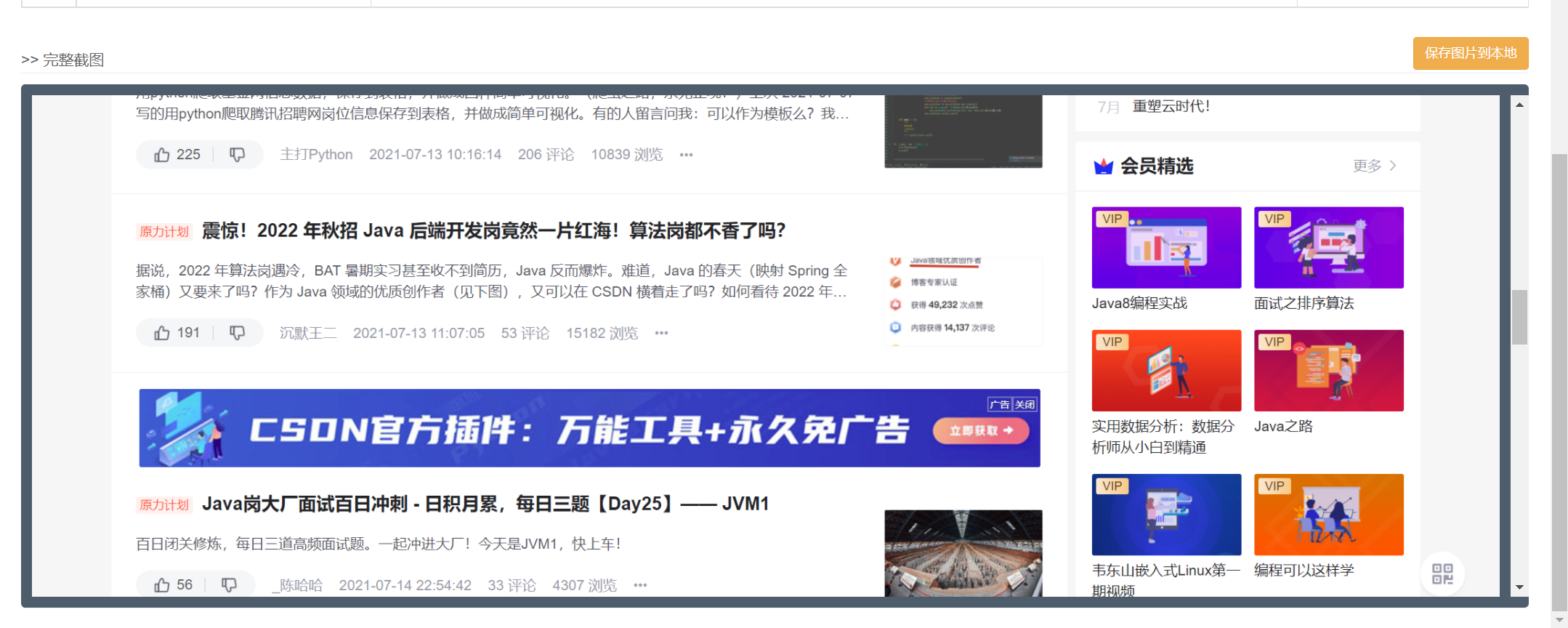Click the outer page scrollbar thumb

pos(1559,382)
